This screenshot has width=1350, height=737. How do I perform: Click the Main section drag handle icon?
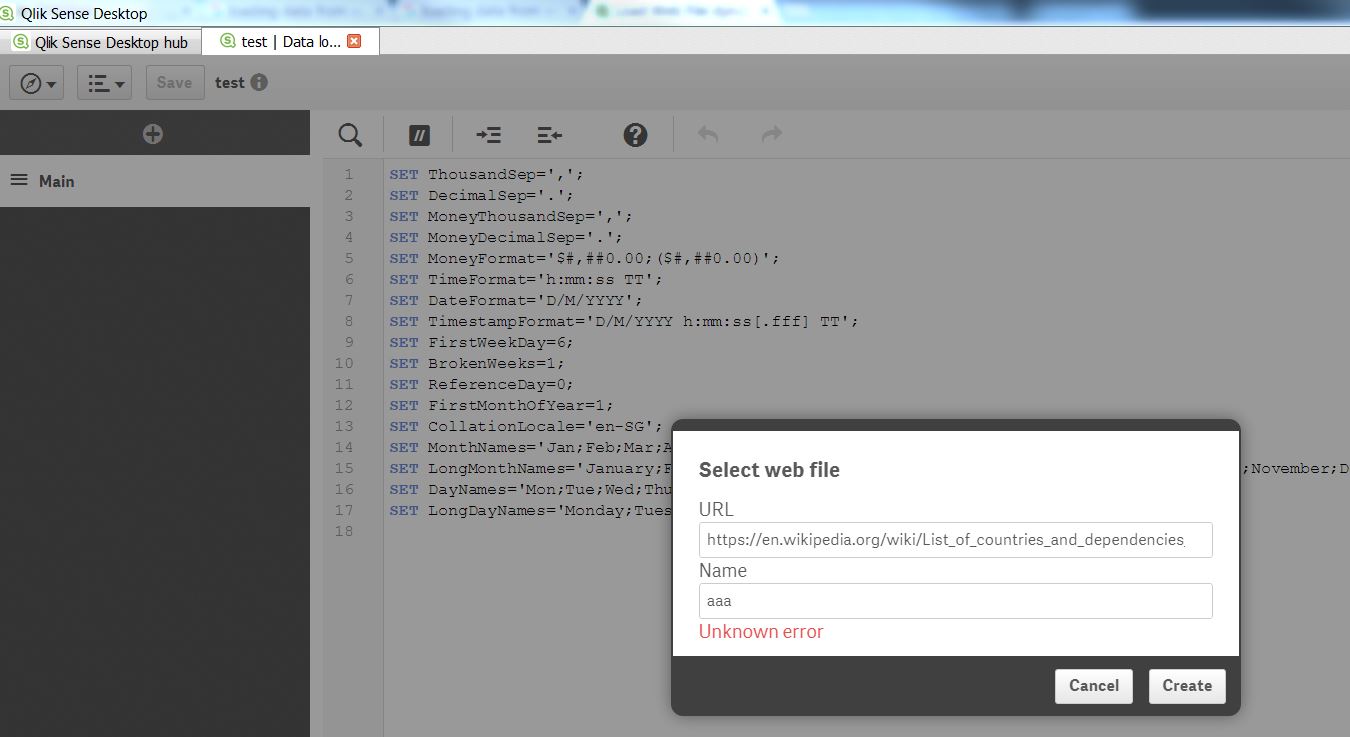coord(19,180)
